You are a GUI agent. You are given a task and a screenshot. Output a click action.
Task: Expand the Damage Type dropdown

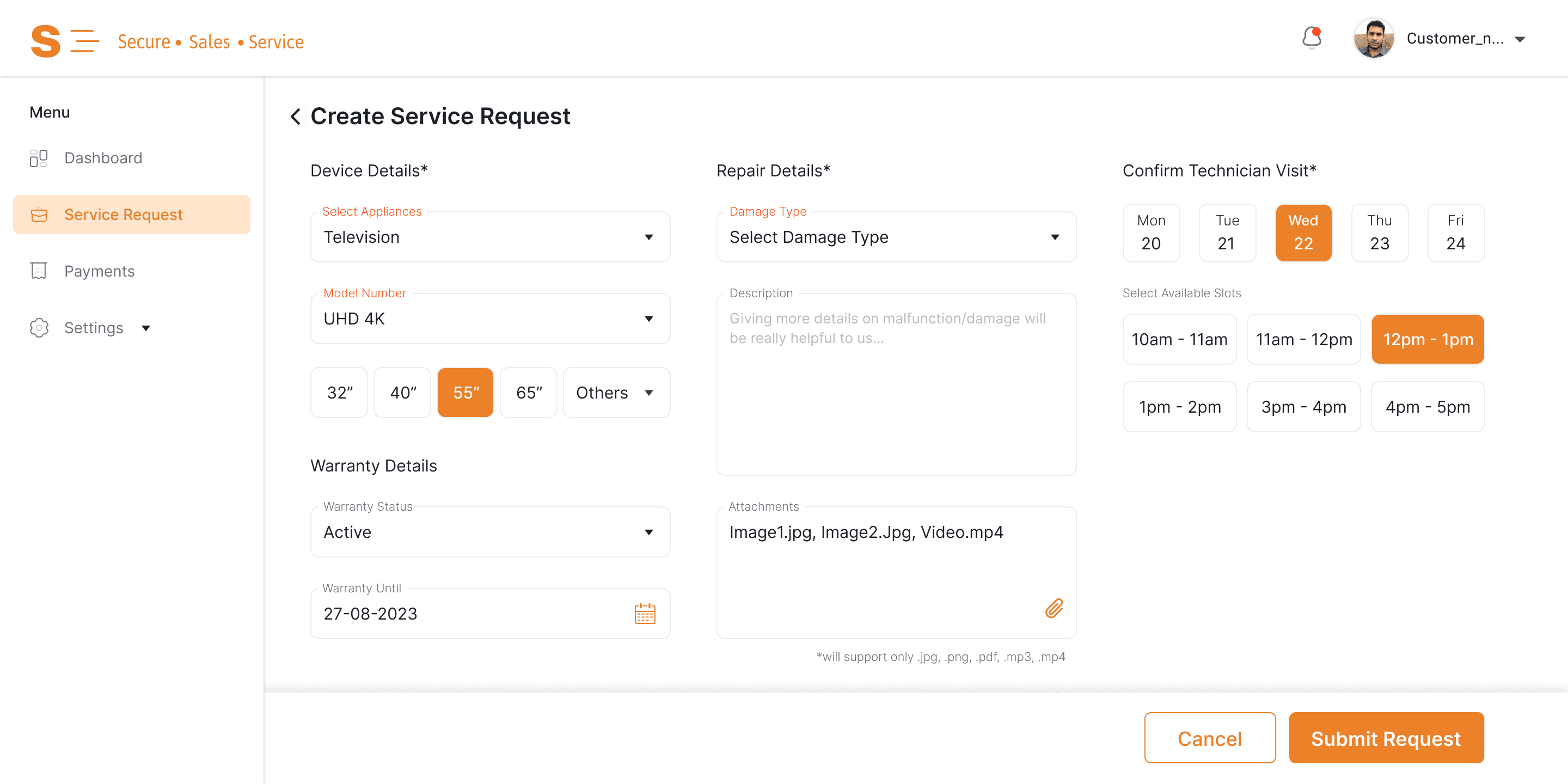[896, 237]
